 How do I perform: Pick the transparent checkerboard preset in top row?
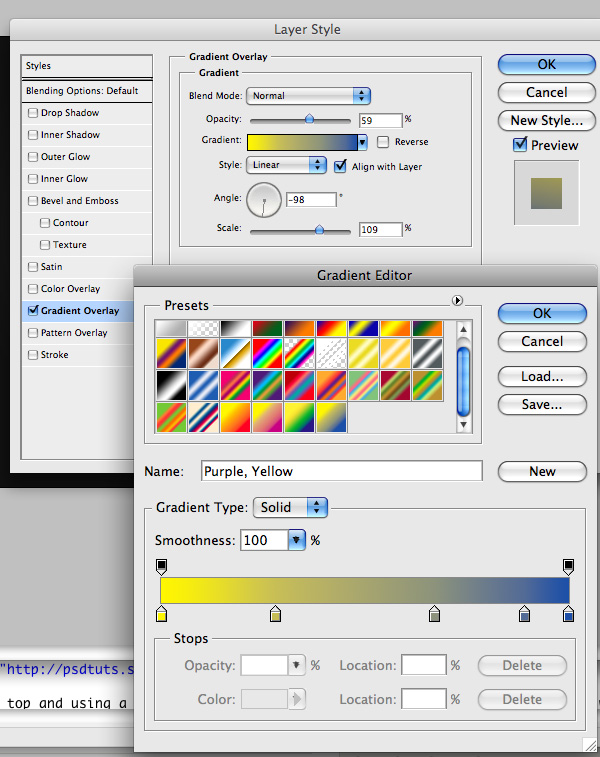pos(204,330)
